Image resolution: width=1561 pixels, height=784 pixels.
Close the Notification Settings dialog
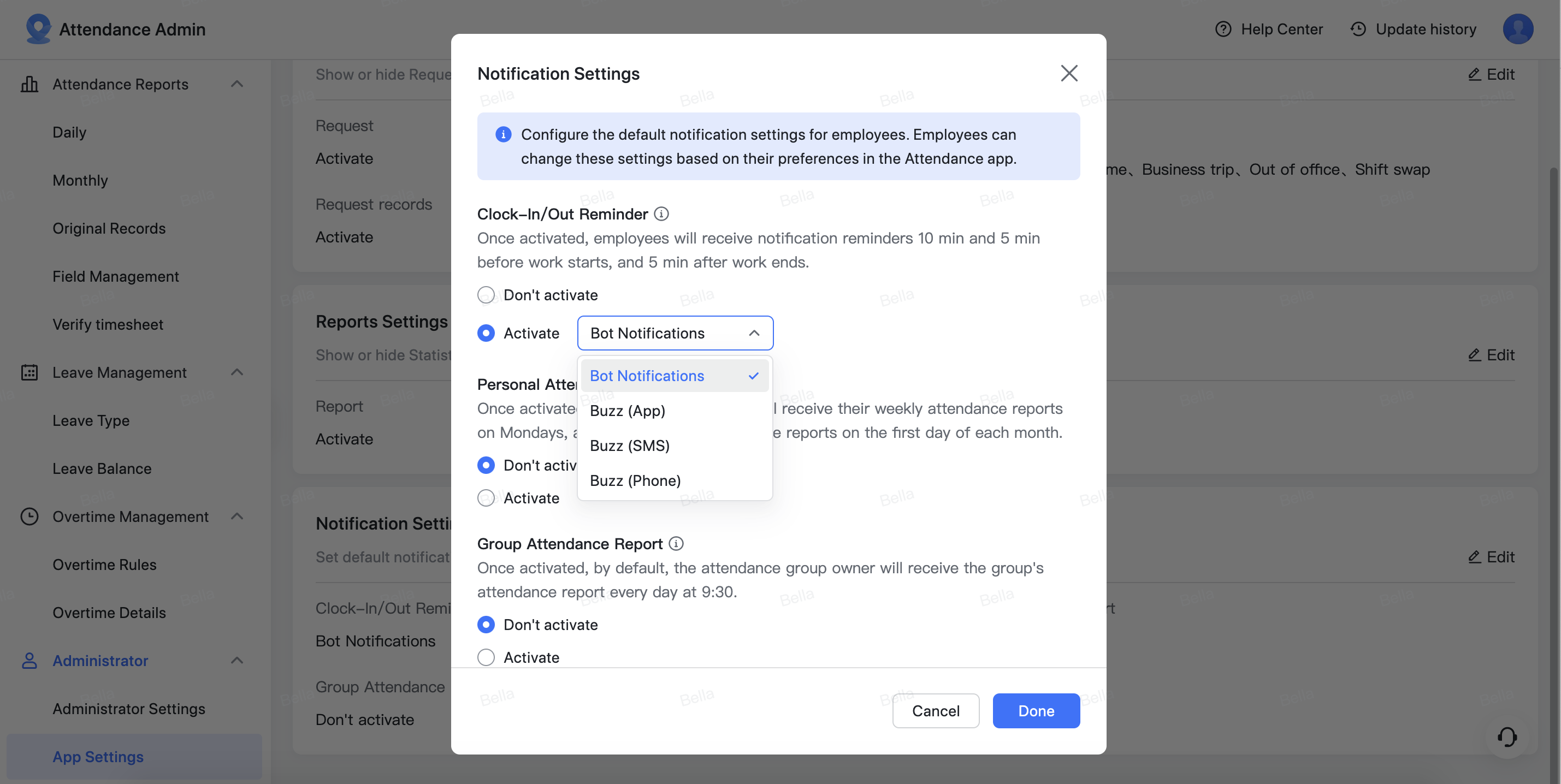pos(1069,73)
